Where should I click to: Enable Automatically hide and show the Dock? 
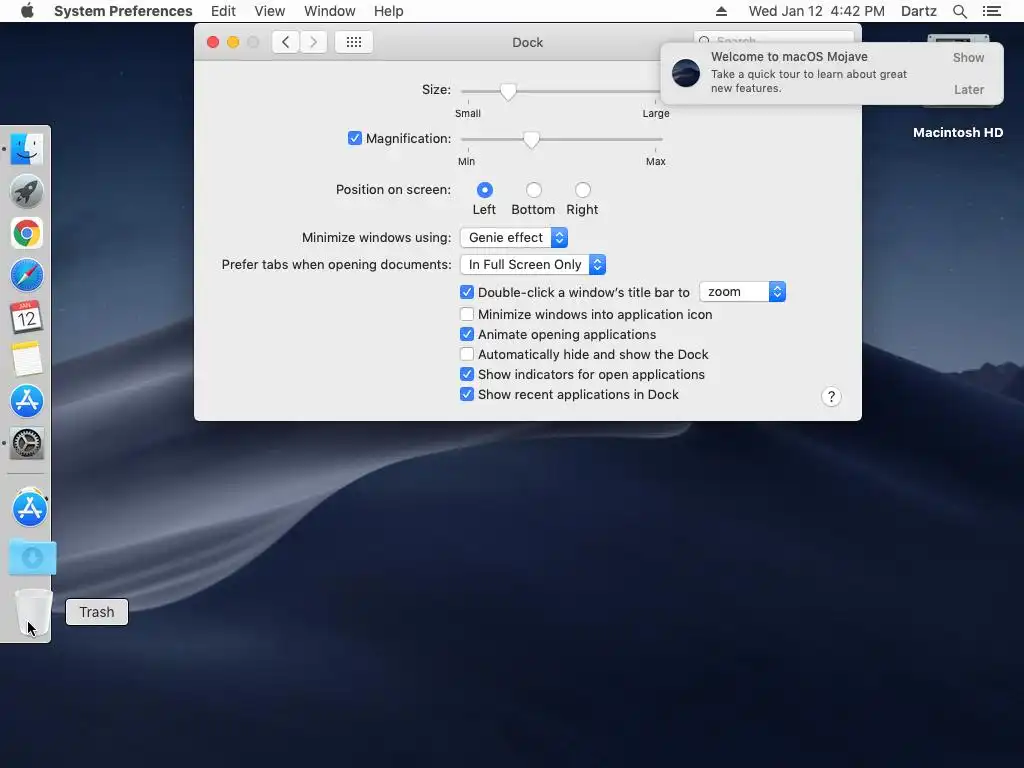[466, 355]
